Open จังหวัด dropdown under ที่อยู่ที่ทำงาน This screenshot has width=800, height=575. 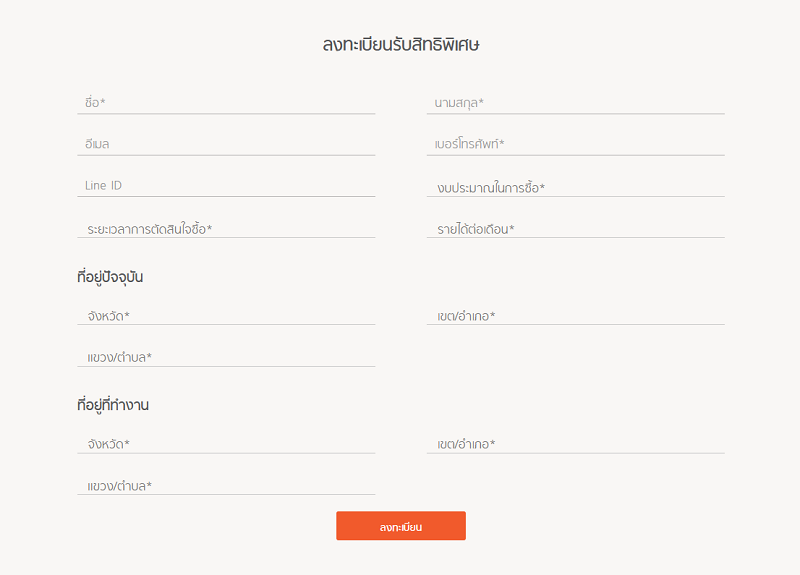click(226, 444)
